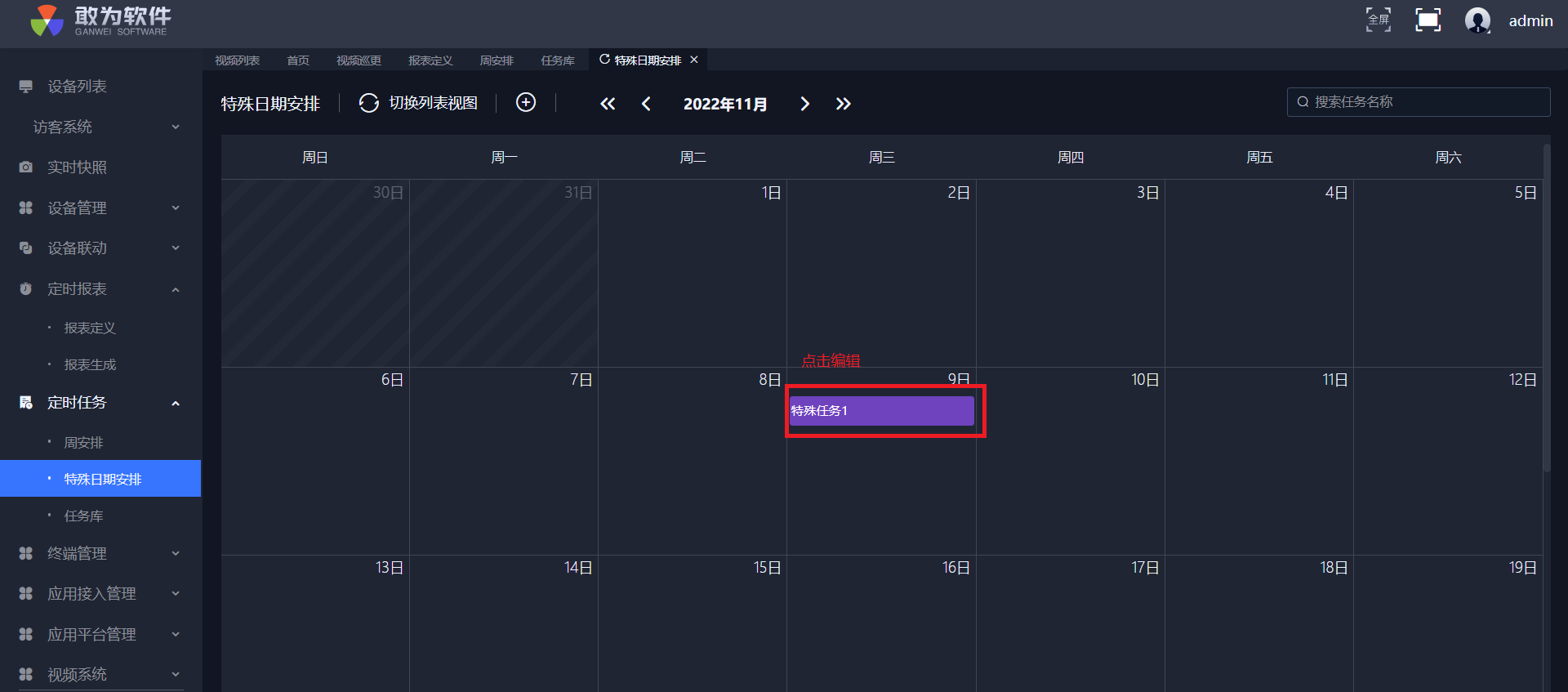This screenshot has width=1568, height=692.
Task: Switch to the 任务库 tab
Action: pos(558,60)
